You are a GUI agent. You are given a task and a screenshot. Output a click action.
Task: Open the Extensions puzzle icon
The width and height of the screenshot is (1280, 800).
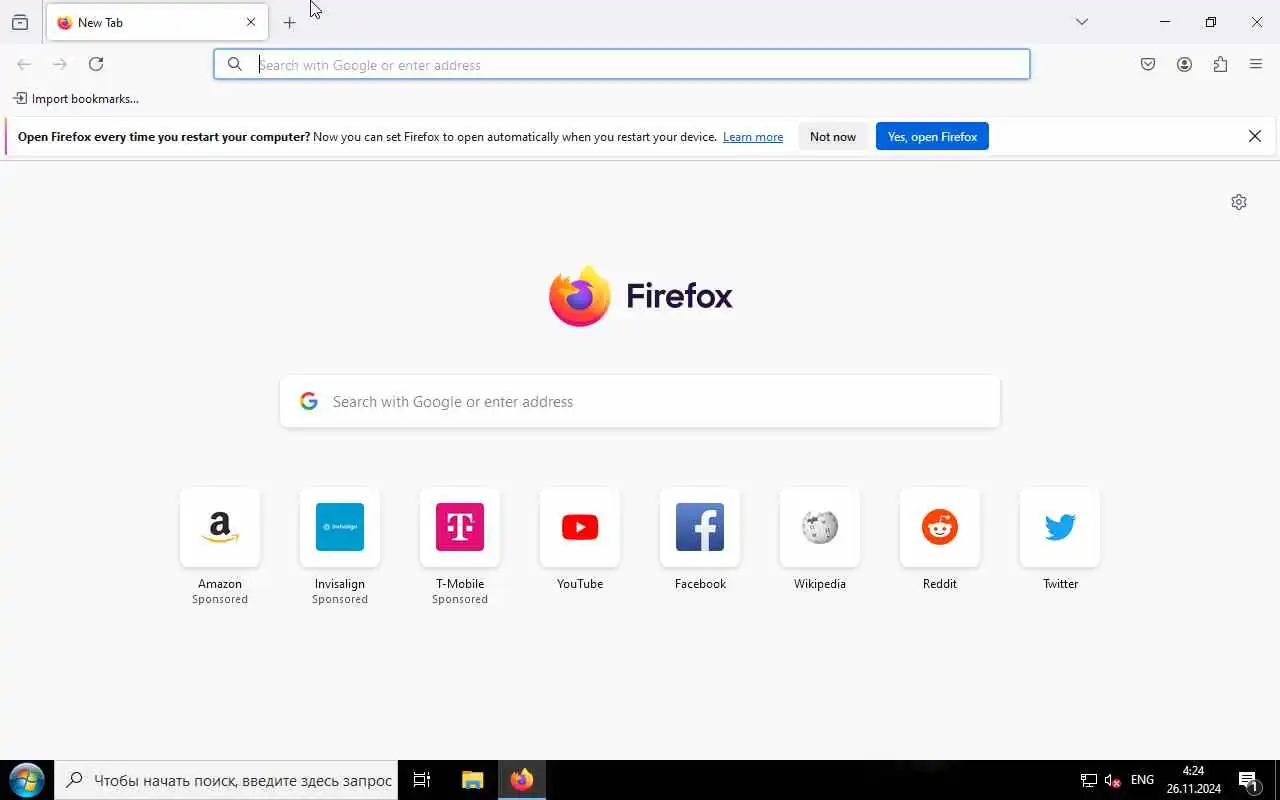(1220, 65)
